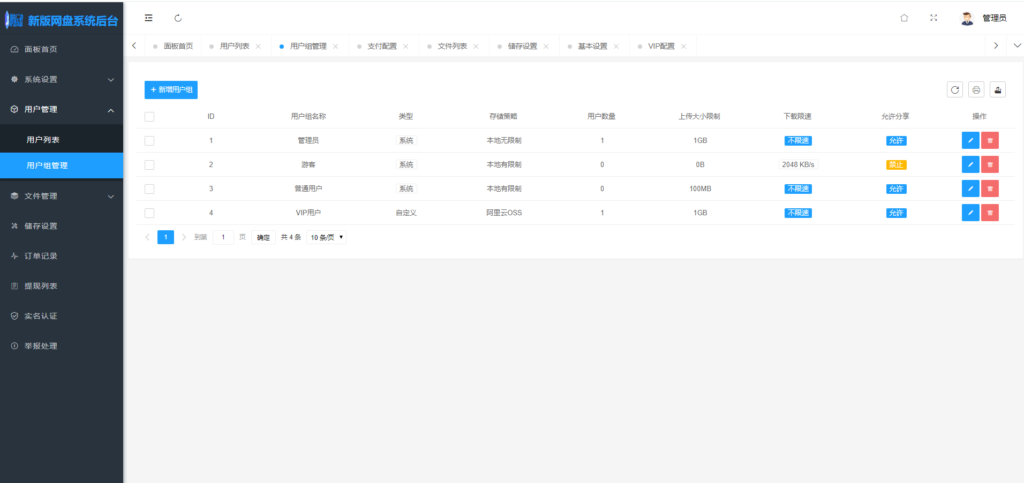Screen dimensions: 1024x483
Task: Reload the table with the refresh icon
Action: click(x=955, y=90)
